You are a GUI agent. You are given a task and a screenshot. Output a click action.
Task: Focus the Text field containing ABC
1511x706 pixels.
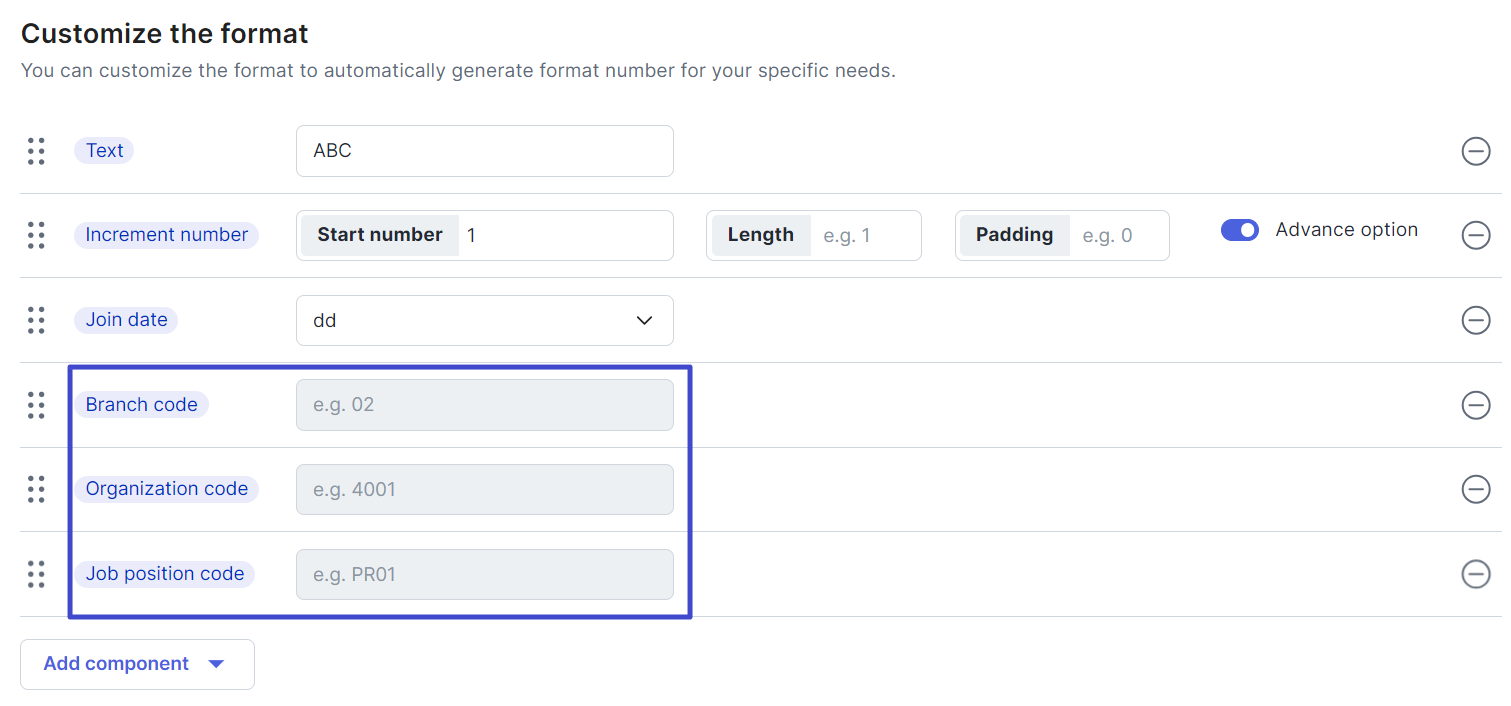point(485,151)
